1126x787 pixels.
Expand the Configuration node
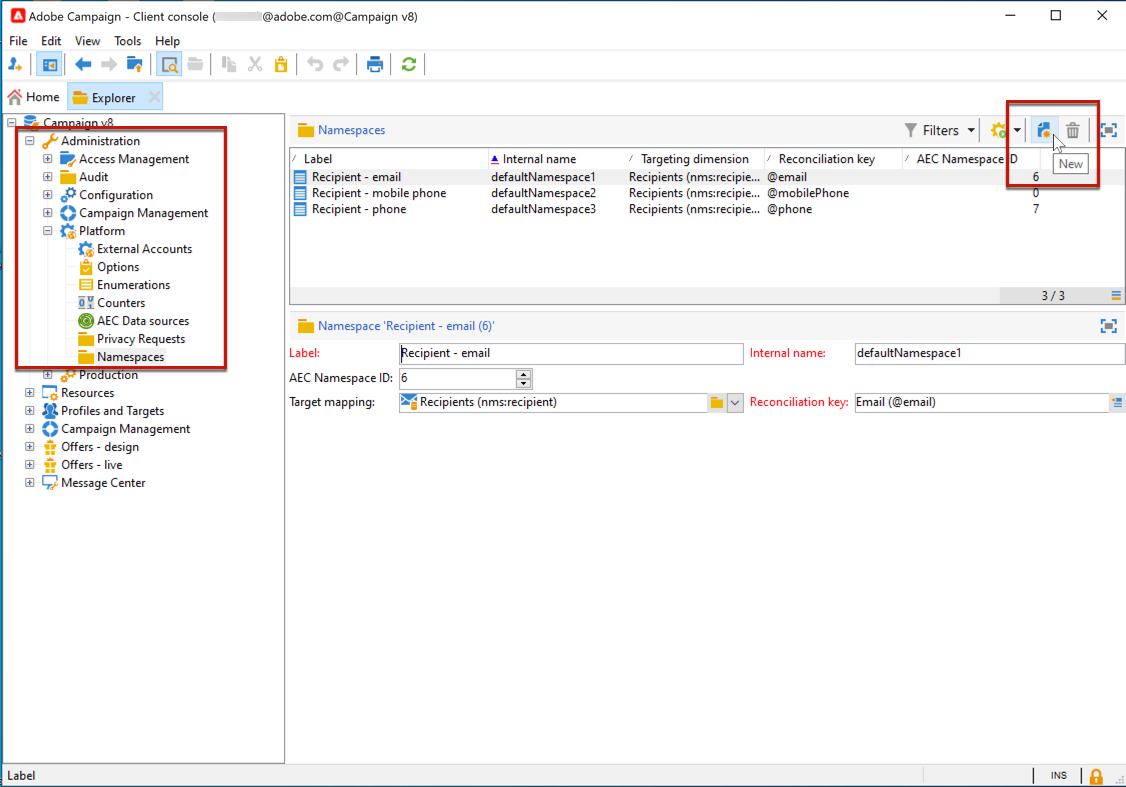coord(47,195)
